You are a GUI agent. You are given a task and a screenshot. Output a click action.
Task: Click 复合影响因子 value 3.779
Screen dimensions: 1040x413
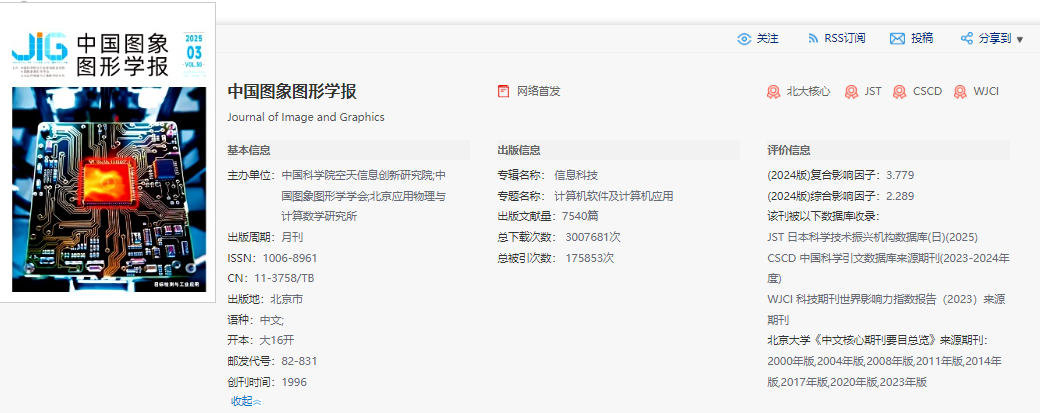point(900,176)
